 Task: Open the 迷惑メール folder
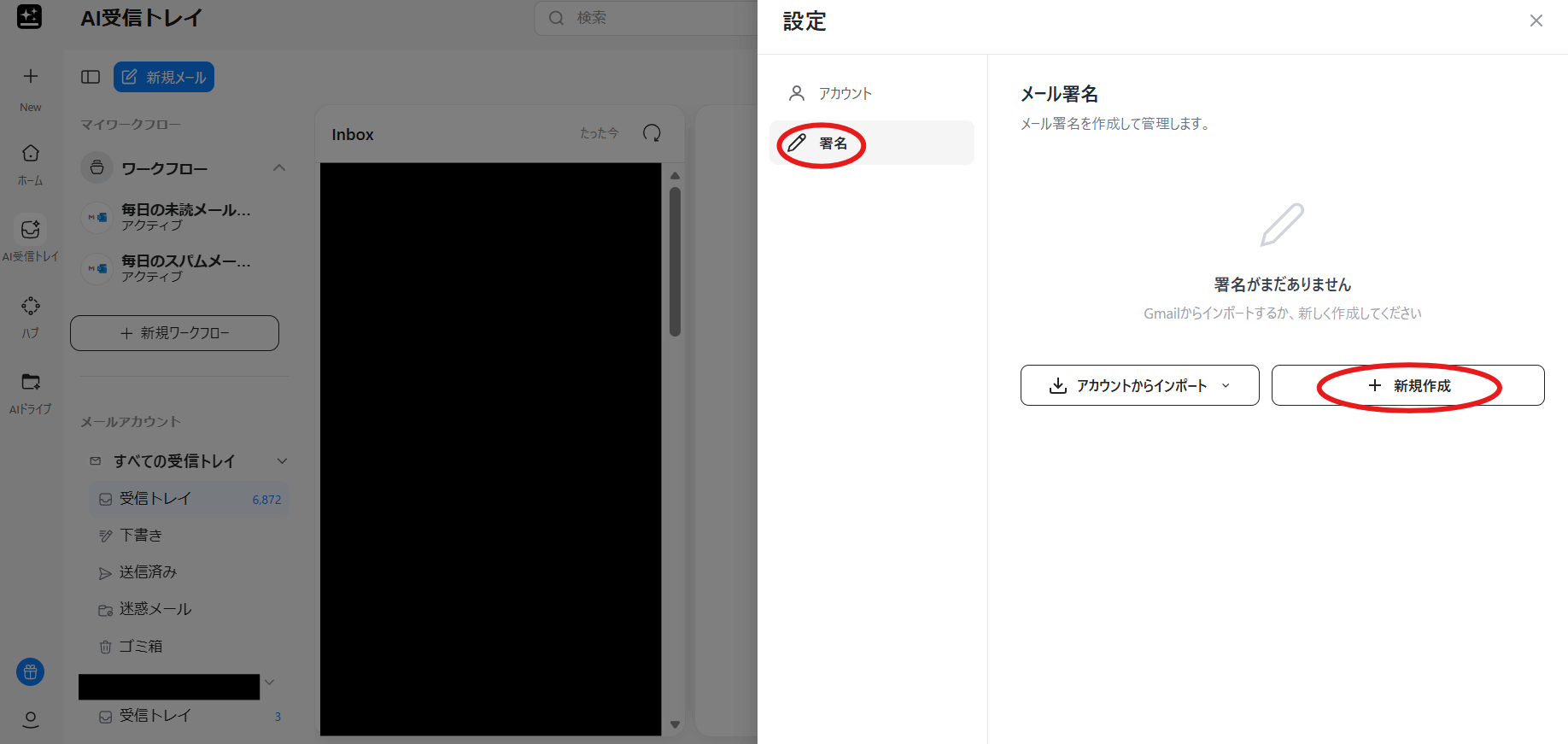click(x=155, y=609)
